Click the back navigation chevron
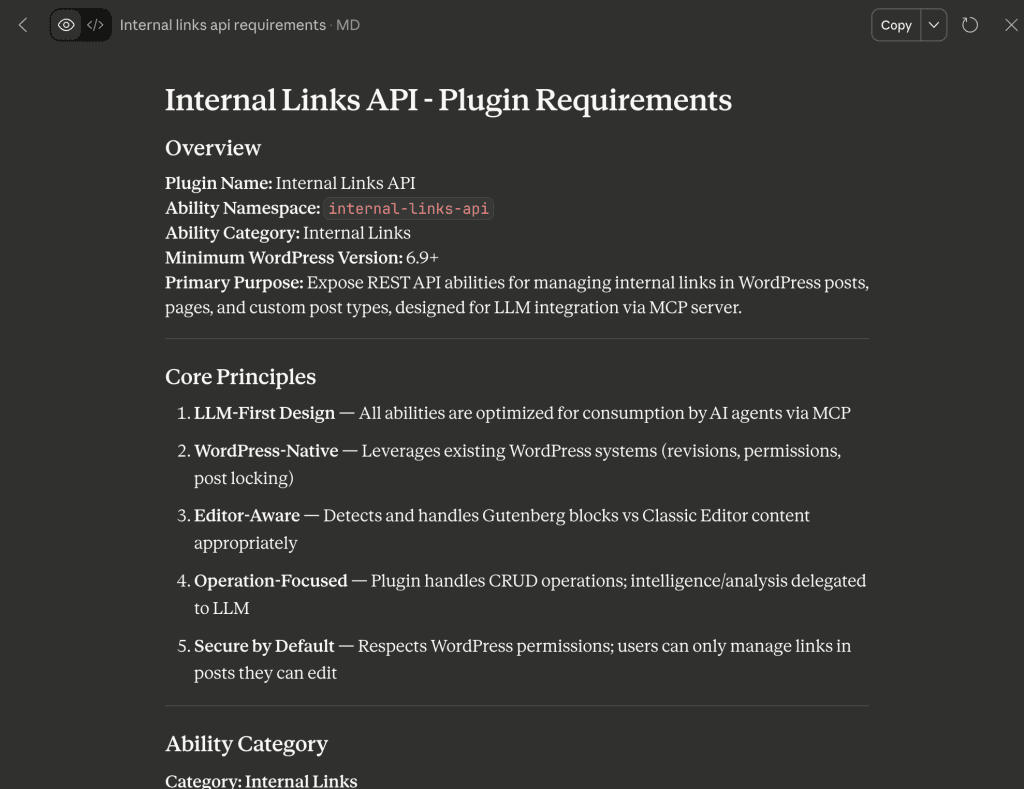The width and height of the screenshot is (1024, 789). (x=22, y=25)
